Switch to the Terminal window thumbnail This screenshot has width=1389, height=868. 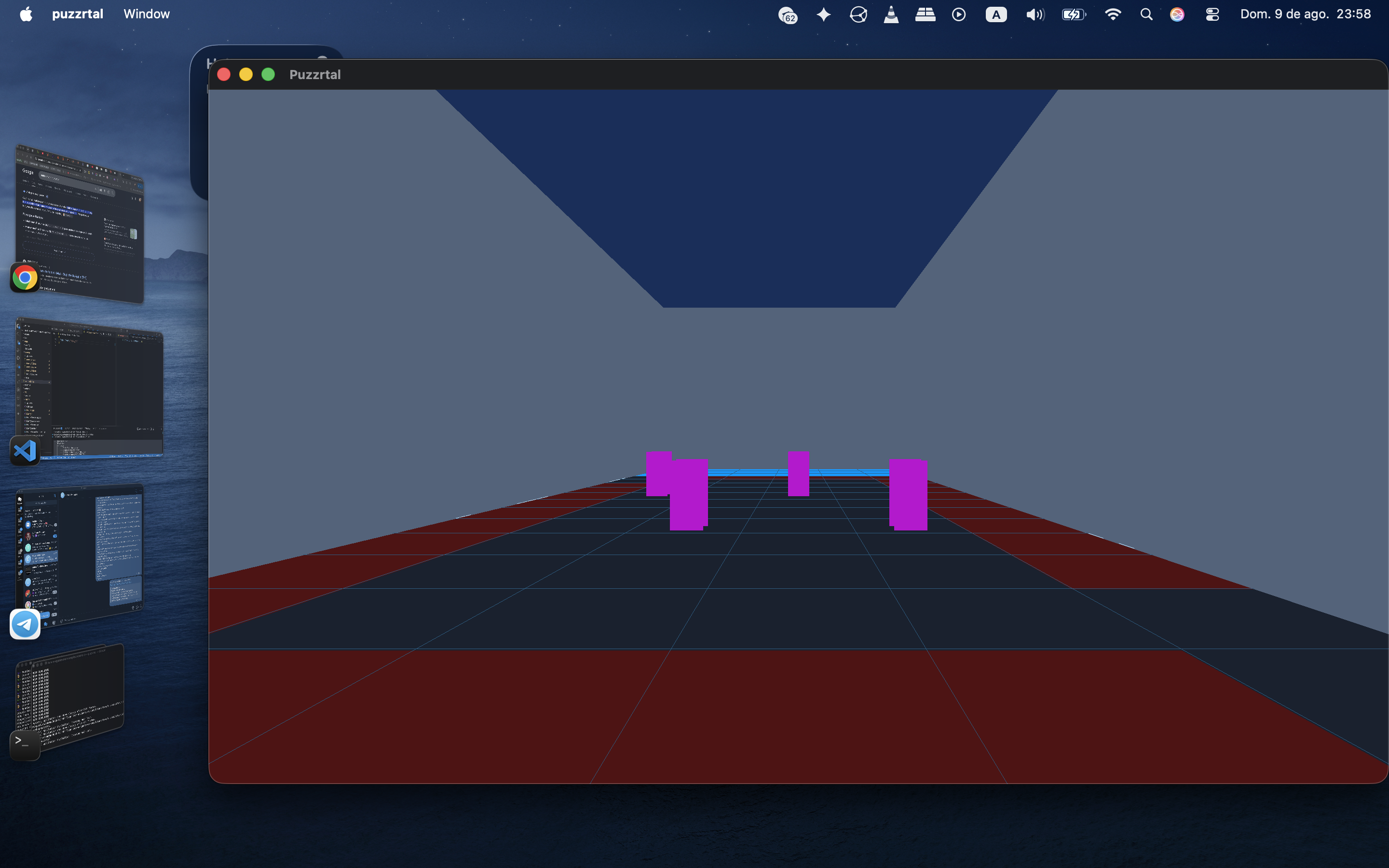point(69,697)
